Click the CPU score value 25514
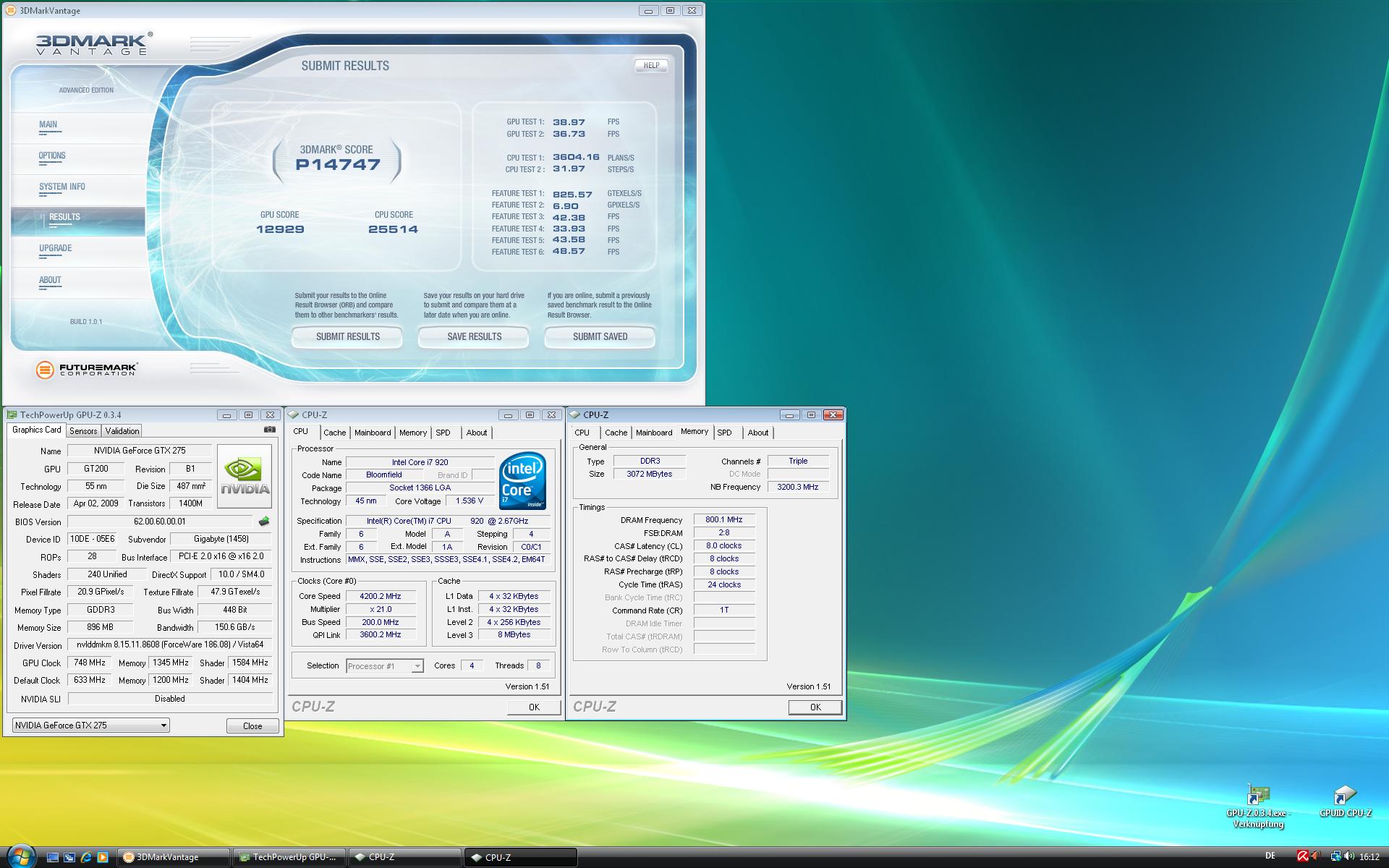Screen dimensions: 1389x868 point(393,229)
